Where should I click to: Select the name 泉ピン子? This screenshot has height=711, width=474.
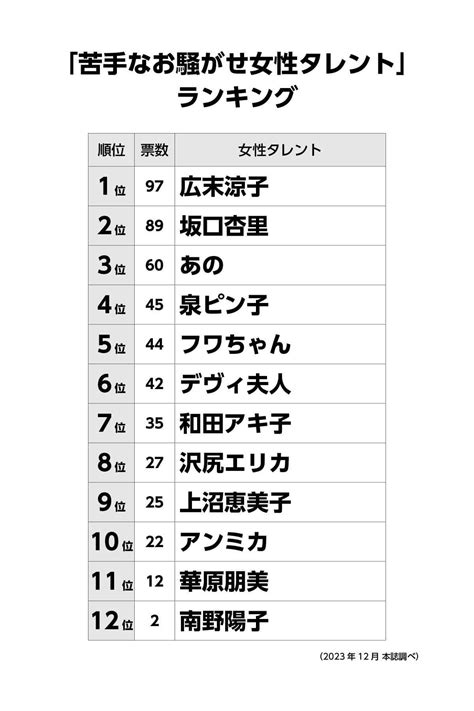[x=224, y=305]
